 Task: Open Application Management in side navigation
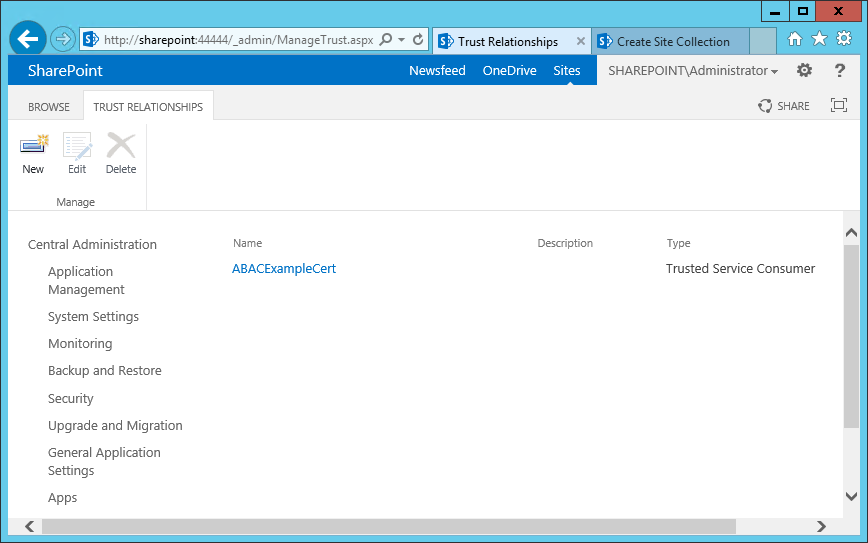tap(86, 281)
